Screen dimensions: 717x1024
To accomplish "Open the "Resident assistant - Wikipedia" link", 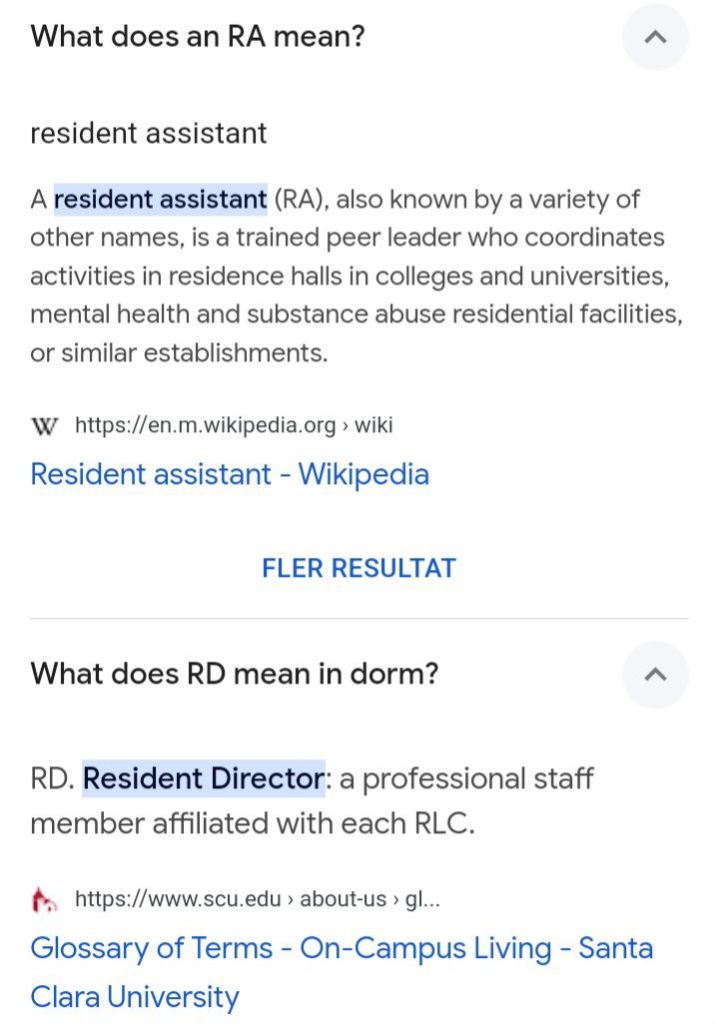I will [229, 474].
